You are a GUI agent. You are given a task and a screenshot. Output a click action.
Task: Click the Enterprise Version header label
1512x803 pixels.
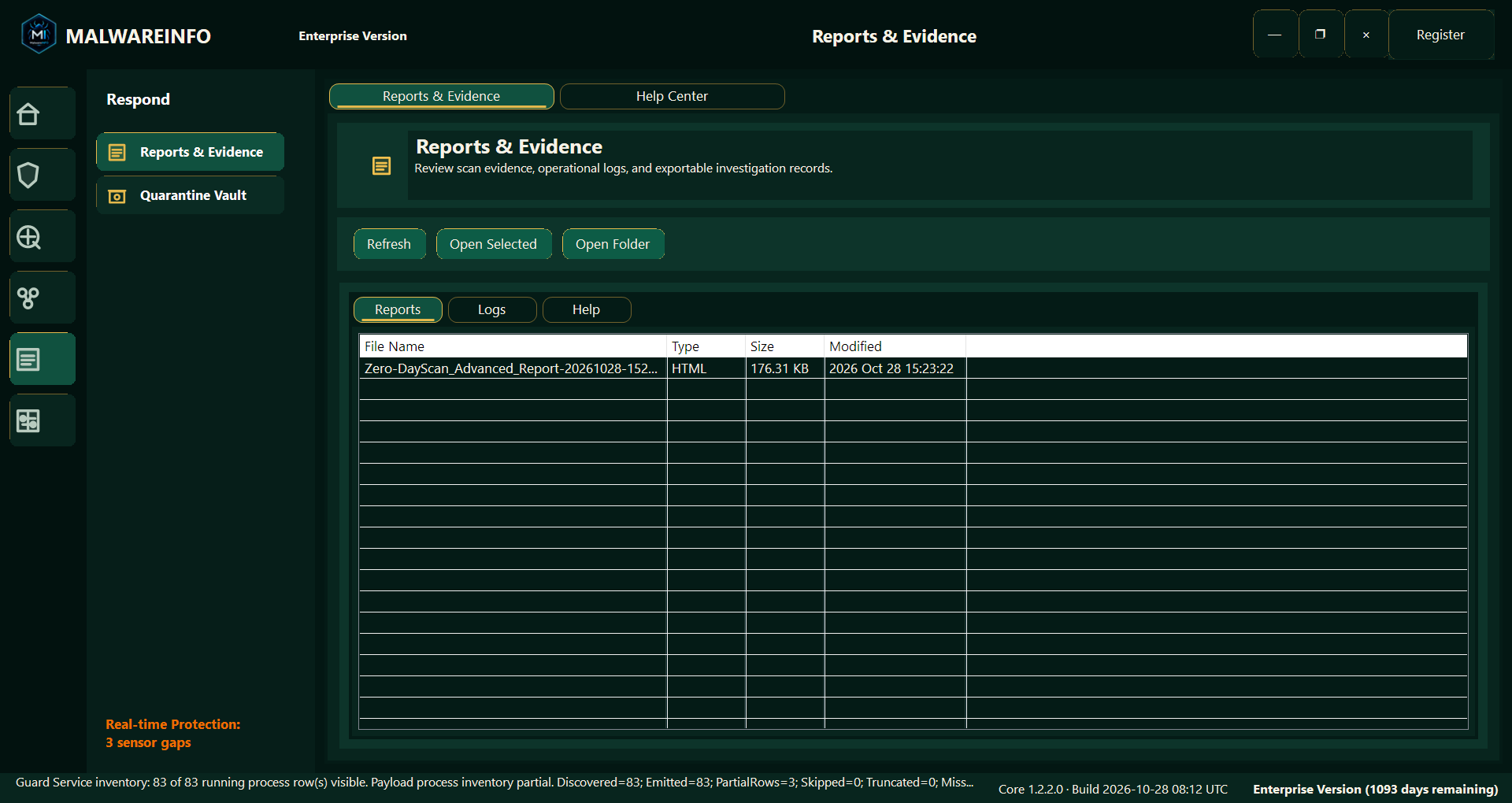point(353,36)
